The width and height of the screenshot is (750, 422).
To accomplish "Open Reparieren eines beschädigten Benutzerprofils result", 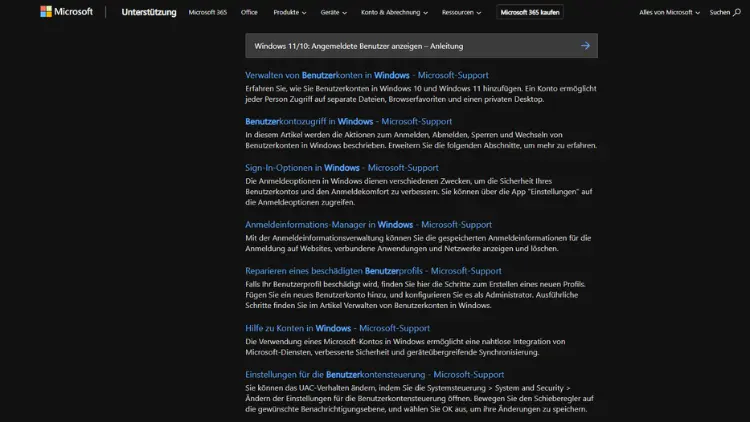I will [374, 271].
